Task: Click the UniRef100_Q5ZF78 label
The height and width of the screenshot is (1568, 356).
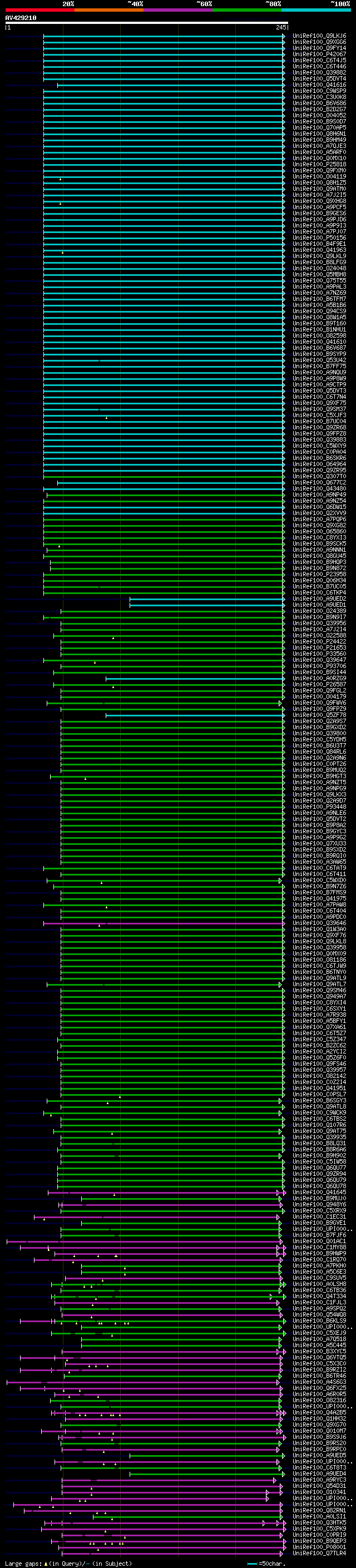Action: click(x=319, y=715)
